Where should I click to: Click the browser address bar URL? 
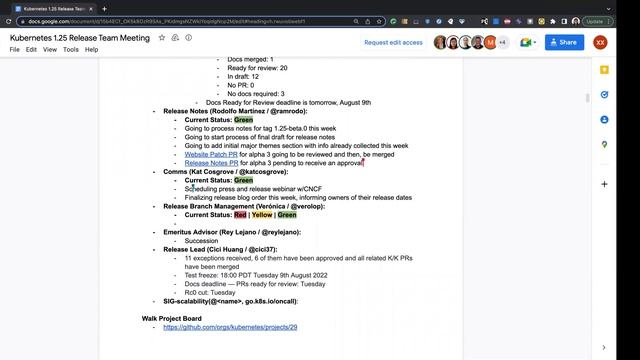(x=167, y=21)
